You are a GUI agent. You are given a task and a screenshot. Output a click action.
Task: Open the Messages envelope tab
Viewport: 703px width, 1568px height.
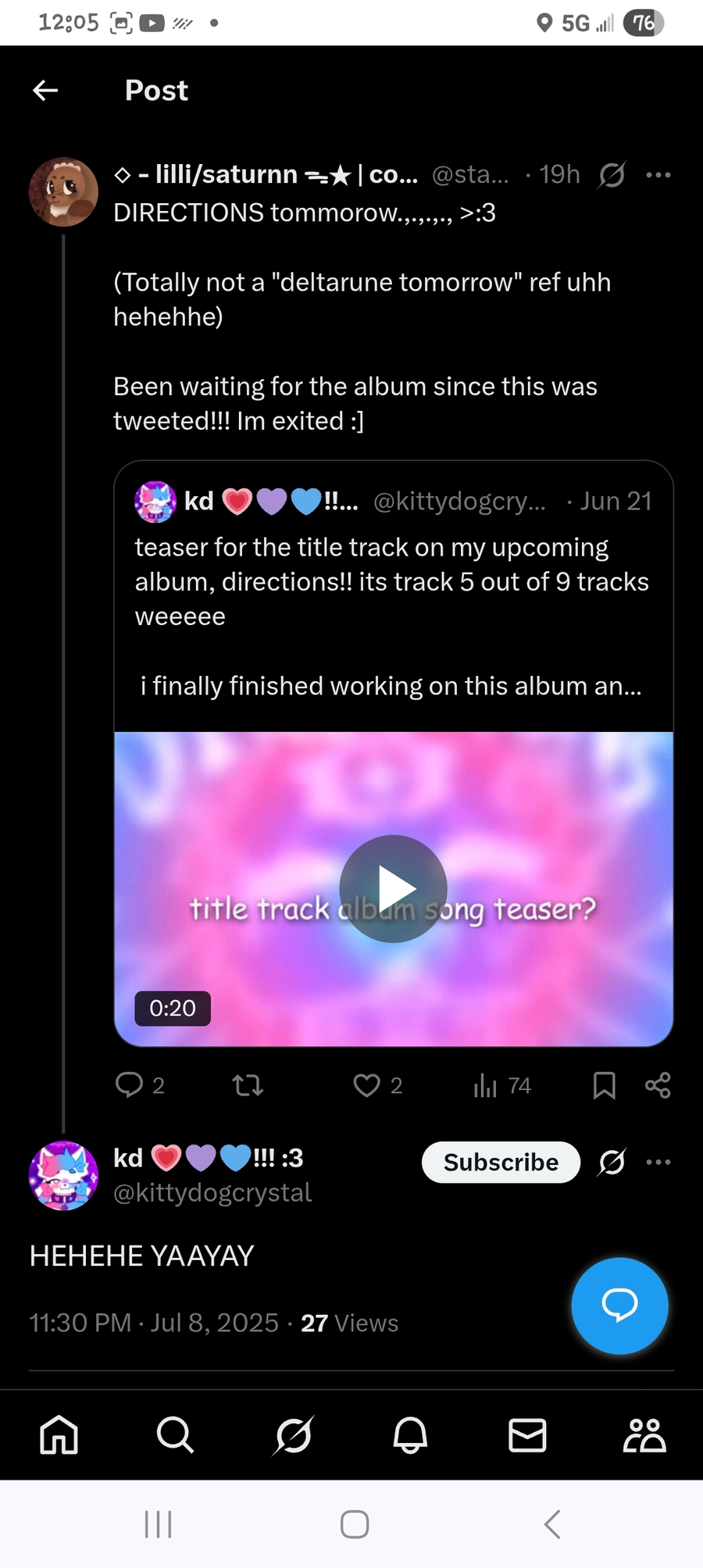(x=527, y=1434)
